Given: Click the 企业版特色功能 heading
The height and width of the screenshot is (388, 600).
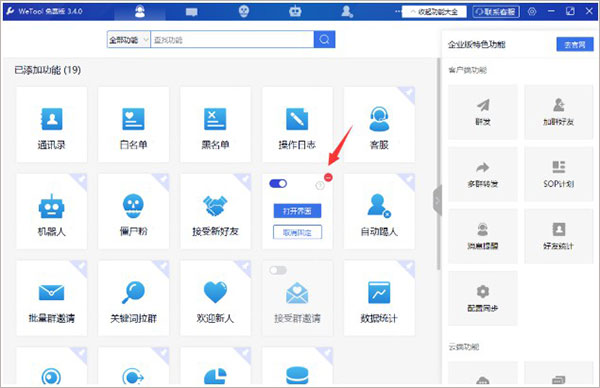Looking at the screenshot, I should click(x=477, y=45).
